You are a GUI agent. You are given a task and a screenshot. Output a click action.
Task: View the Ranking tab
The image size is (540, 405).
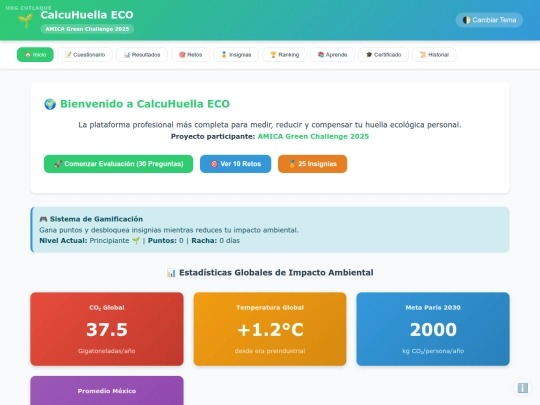click(x=284, y=54)
